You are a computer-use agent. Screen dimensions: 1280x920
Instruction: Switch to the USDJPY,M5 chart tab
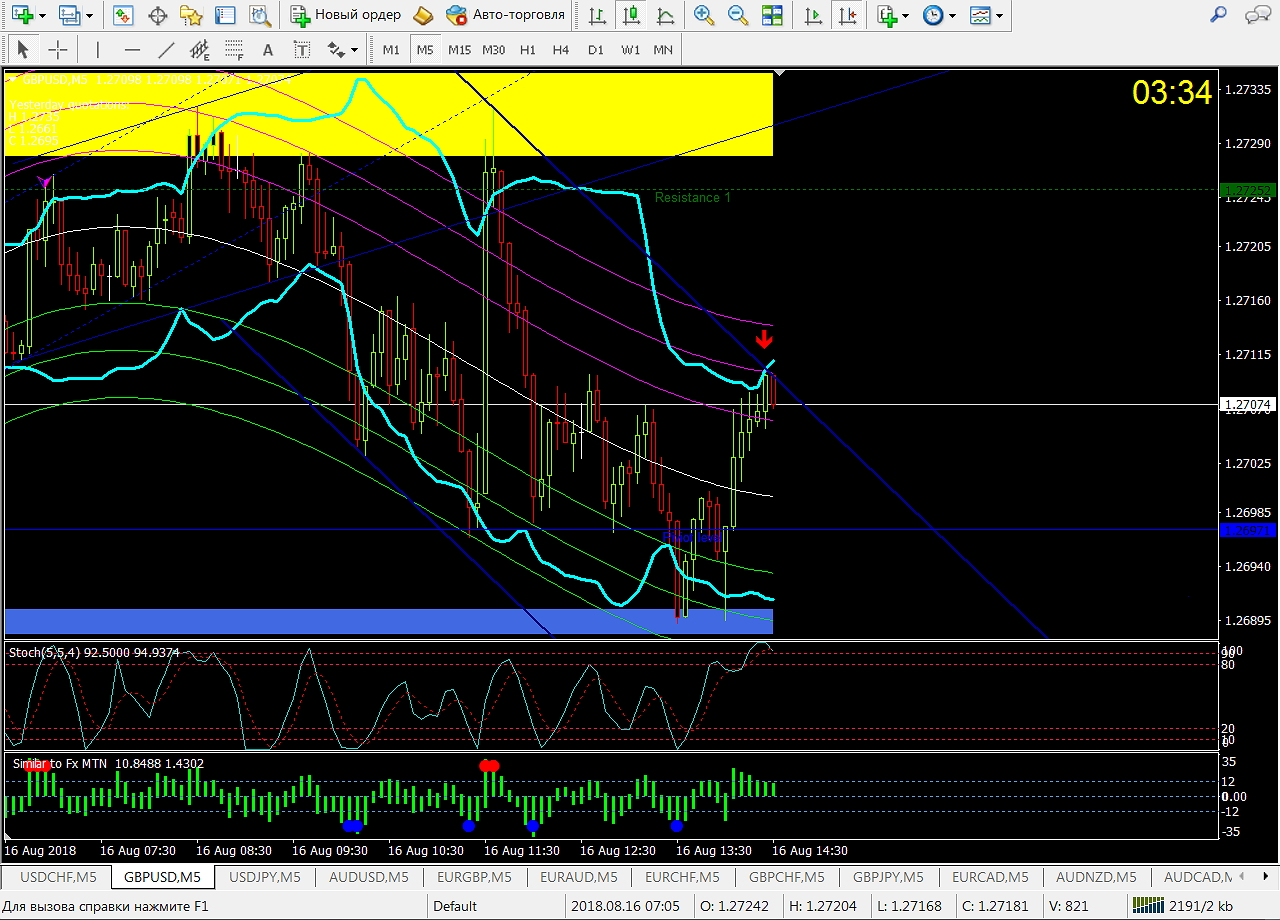tap(265, 877)
